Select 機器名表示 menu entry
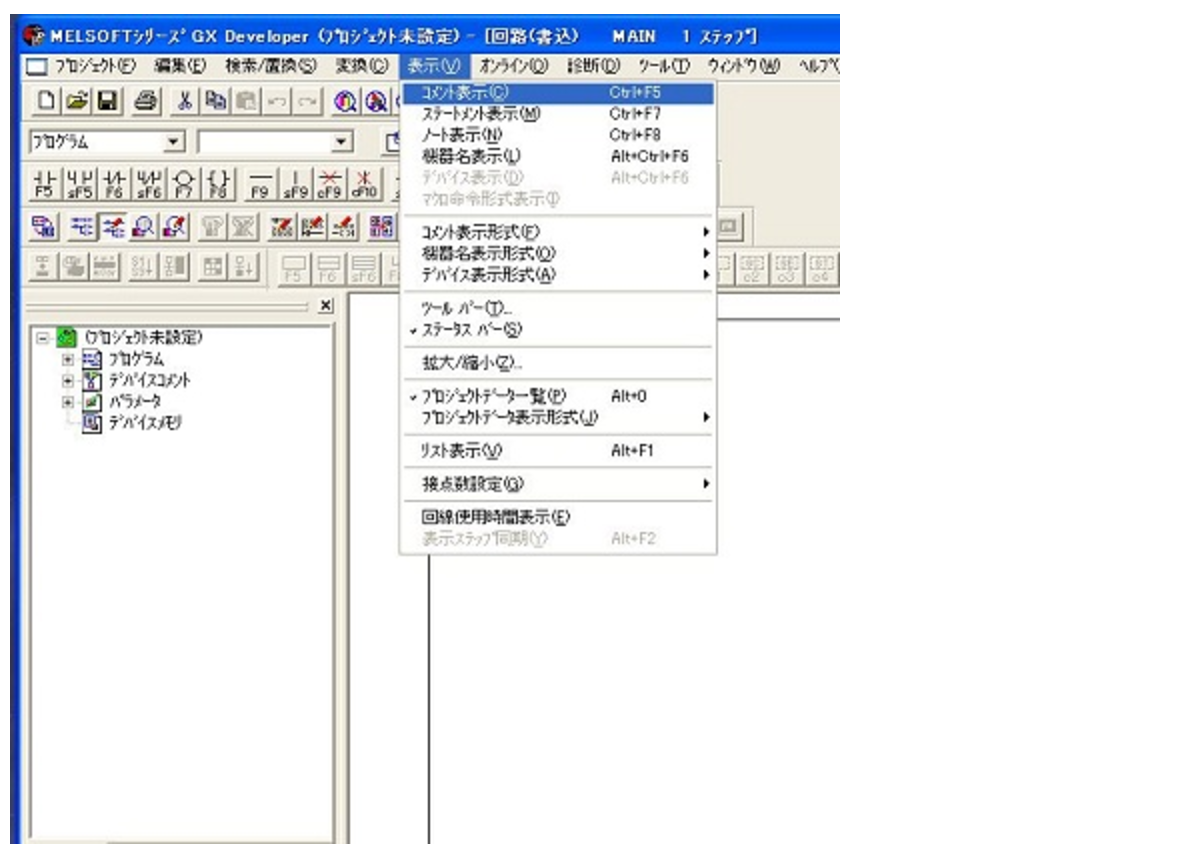Image resolution: width=1200 pixels, height=862 pixels. tap(558, 155)
